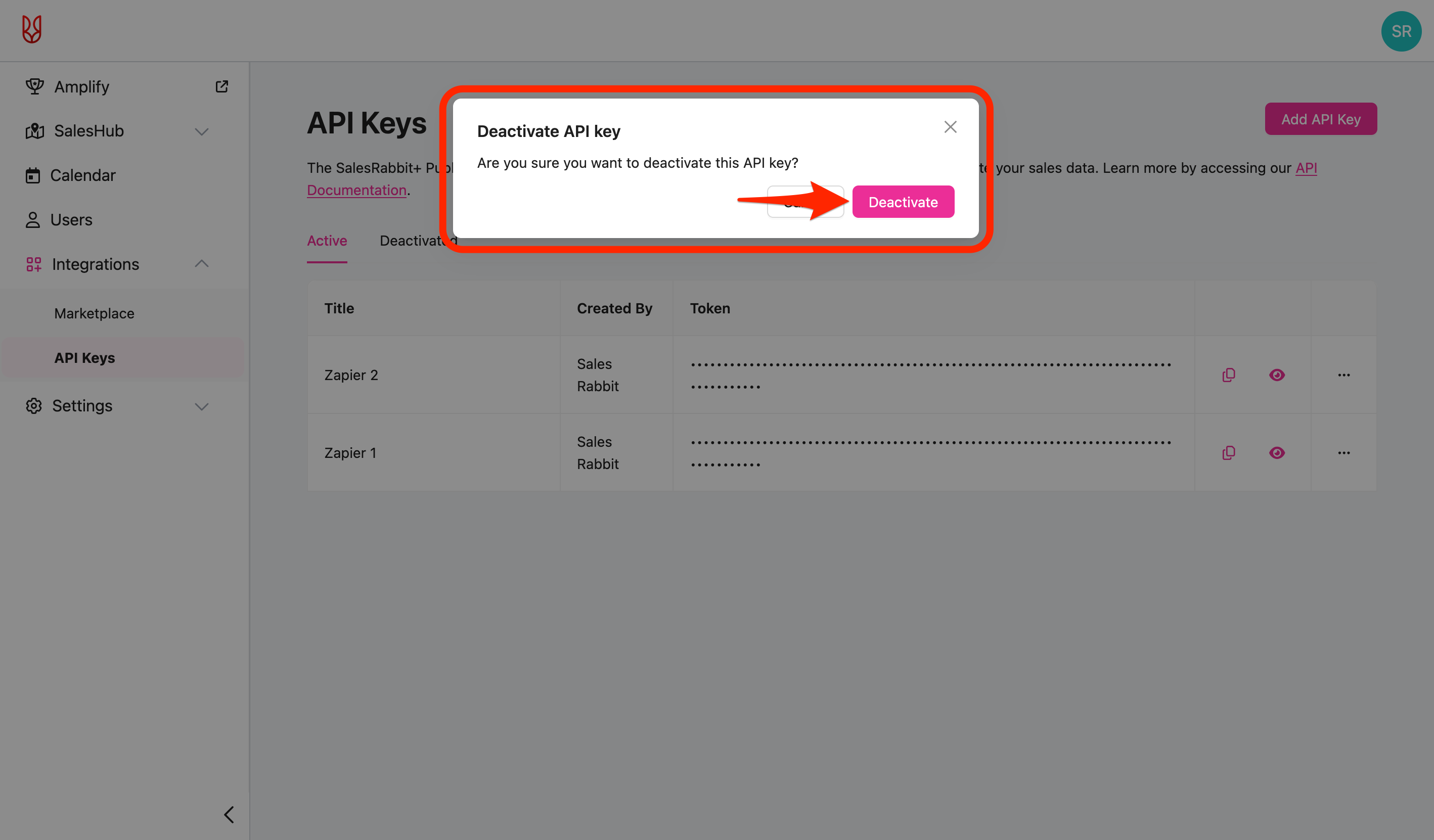Collapse the Integrations section
1434x840 pixels.
(x=201, y=264)
